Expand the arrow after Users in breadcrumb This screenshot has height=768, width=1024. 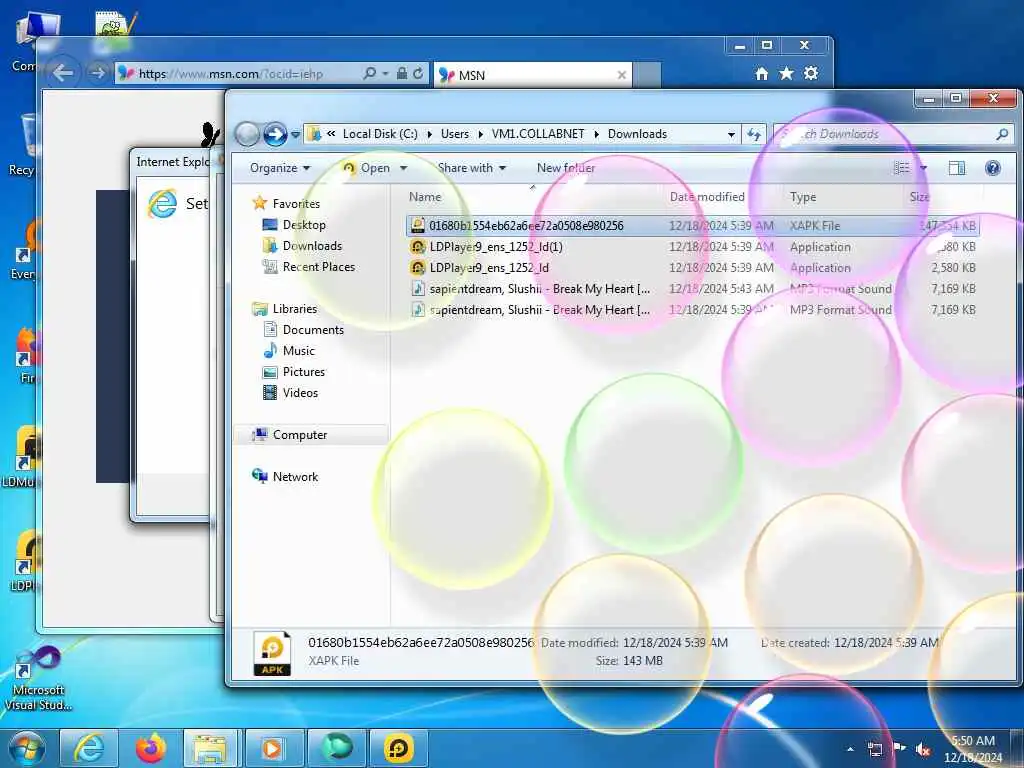pyautogui.click(x=481, y=135)
